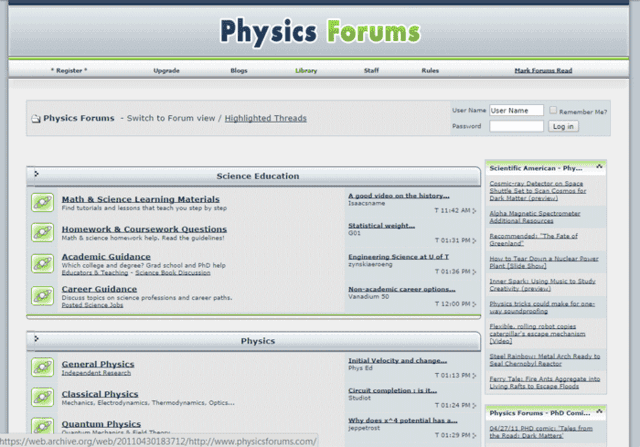Click the folder icon beside Physics Forums breadcrumb
This screenshot has height=447, width=640.
click(36, 119)
